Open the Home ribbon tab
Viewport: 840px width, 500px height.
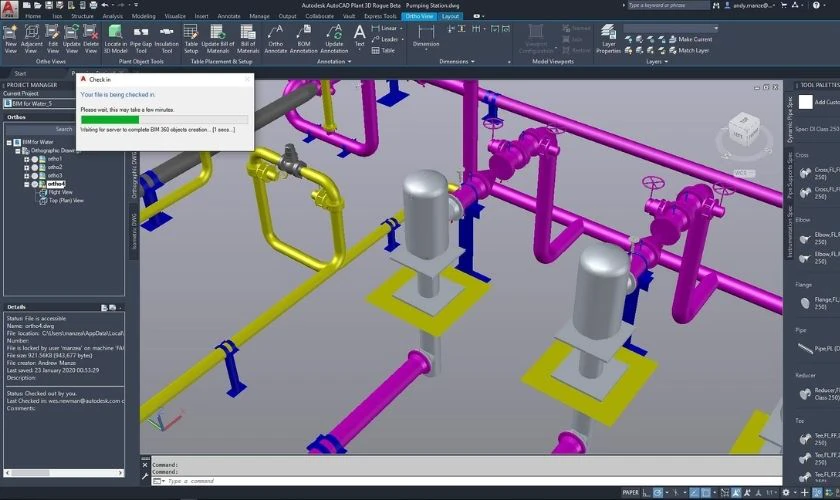(x=33, y=16)
